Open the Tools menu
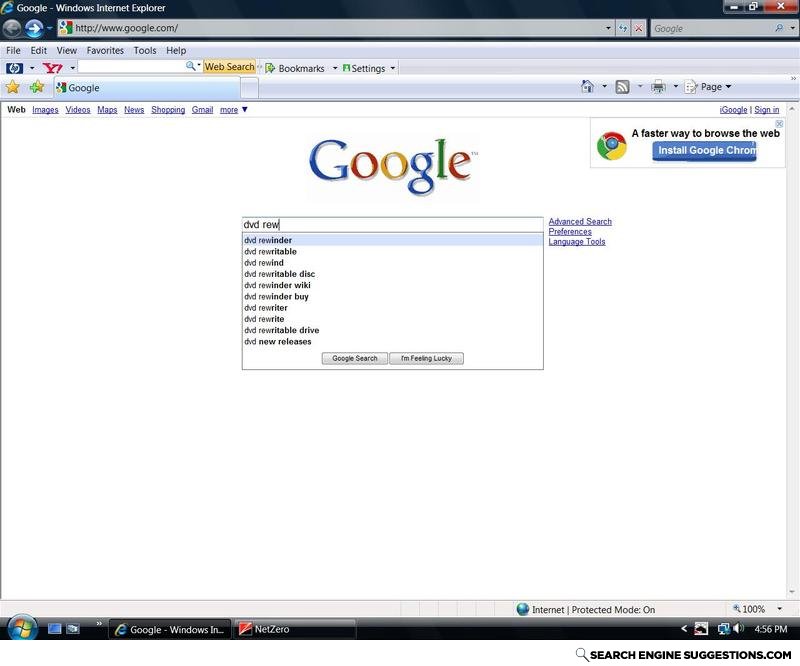 pos(145,51)
